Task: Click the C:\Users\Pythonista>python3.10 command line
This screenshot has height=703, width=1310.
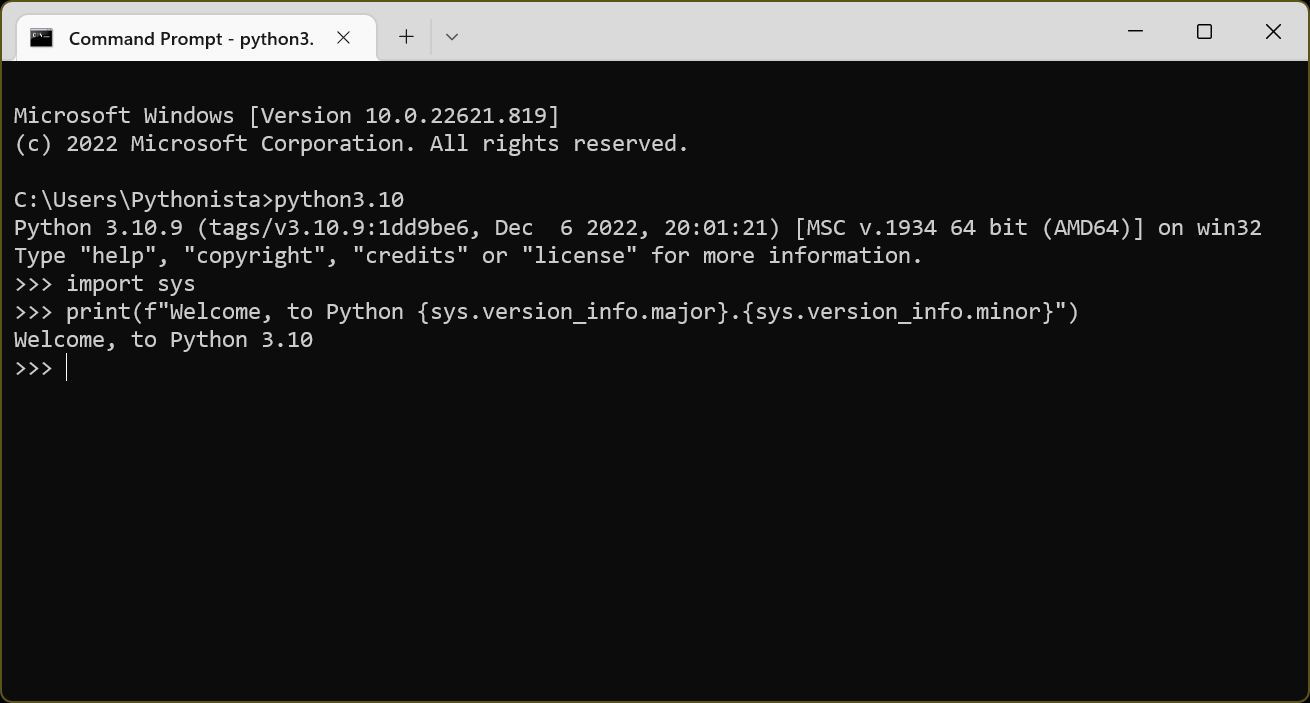Action: coord(208,200)
